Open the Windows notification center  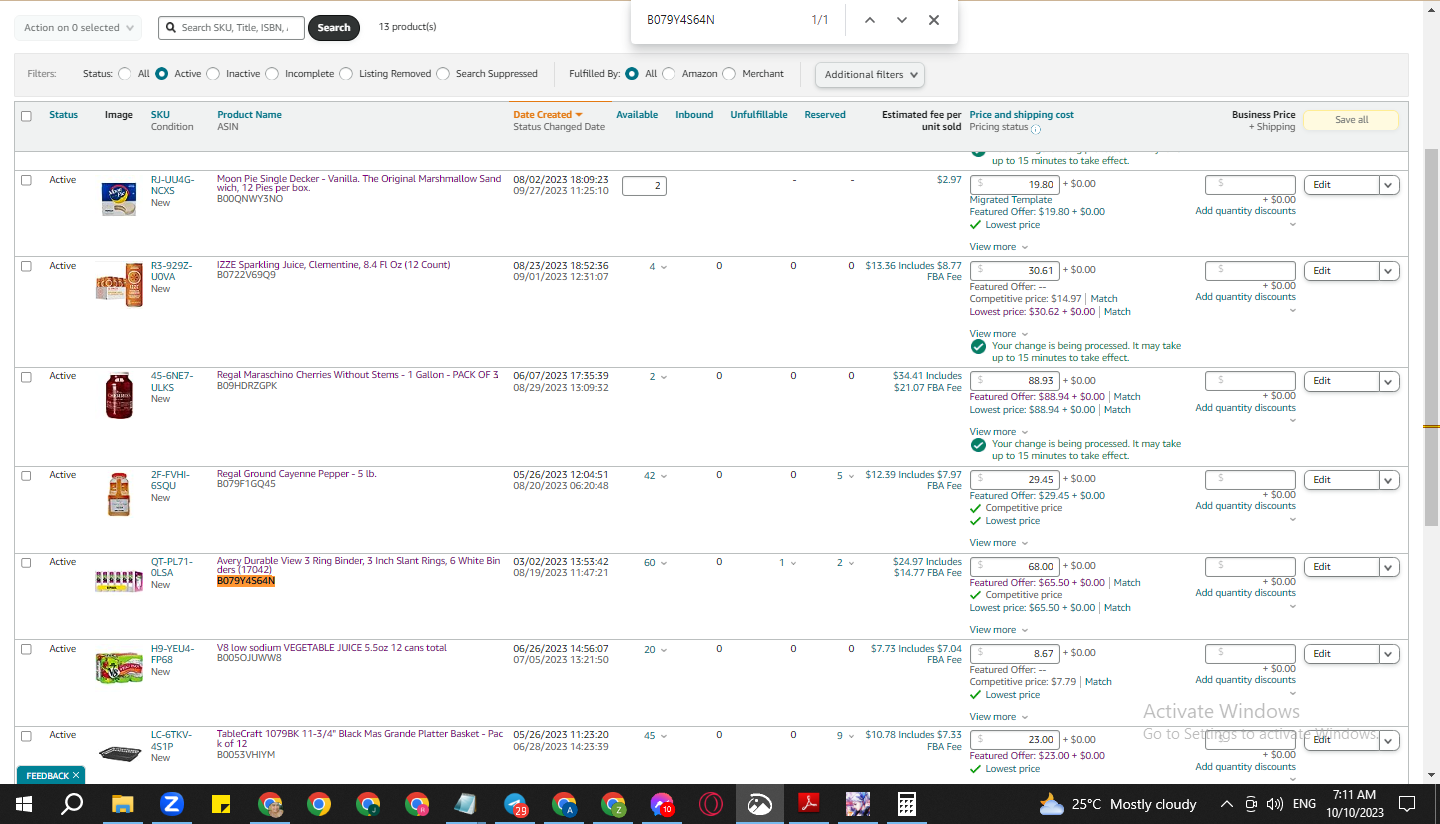(1407, 804)
